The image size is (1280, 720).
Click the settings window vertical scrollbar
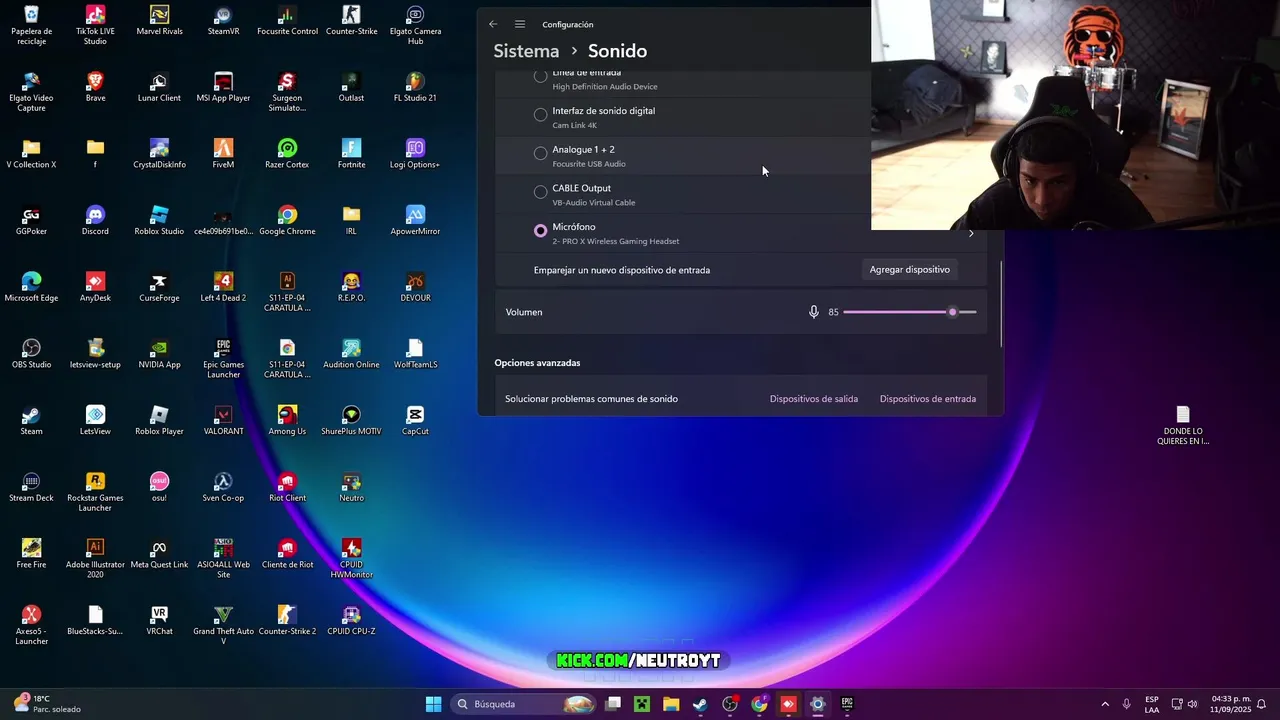pyautogui.click(x=1001, y=303)
